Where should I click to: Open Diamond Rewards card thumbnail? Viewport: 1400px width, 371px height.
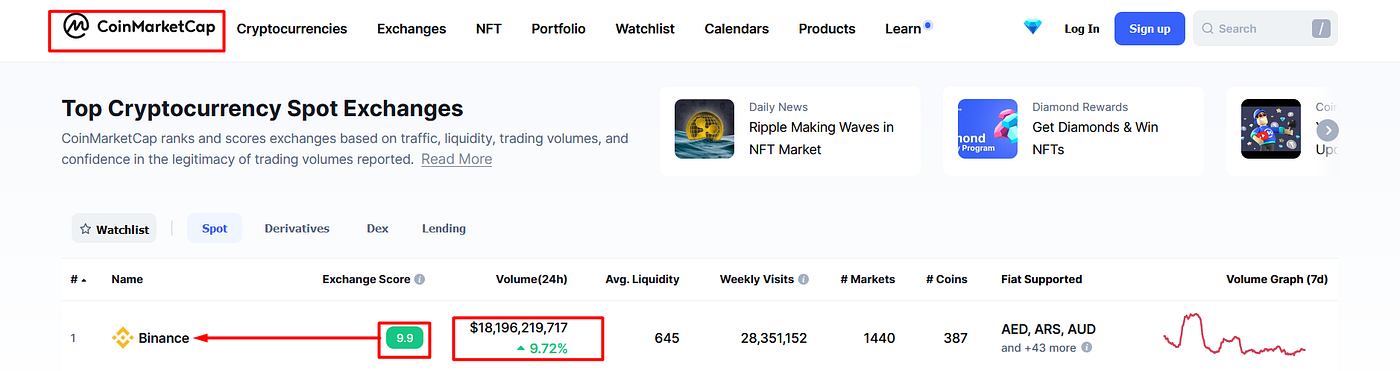point(988,130)
